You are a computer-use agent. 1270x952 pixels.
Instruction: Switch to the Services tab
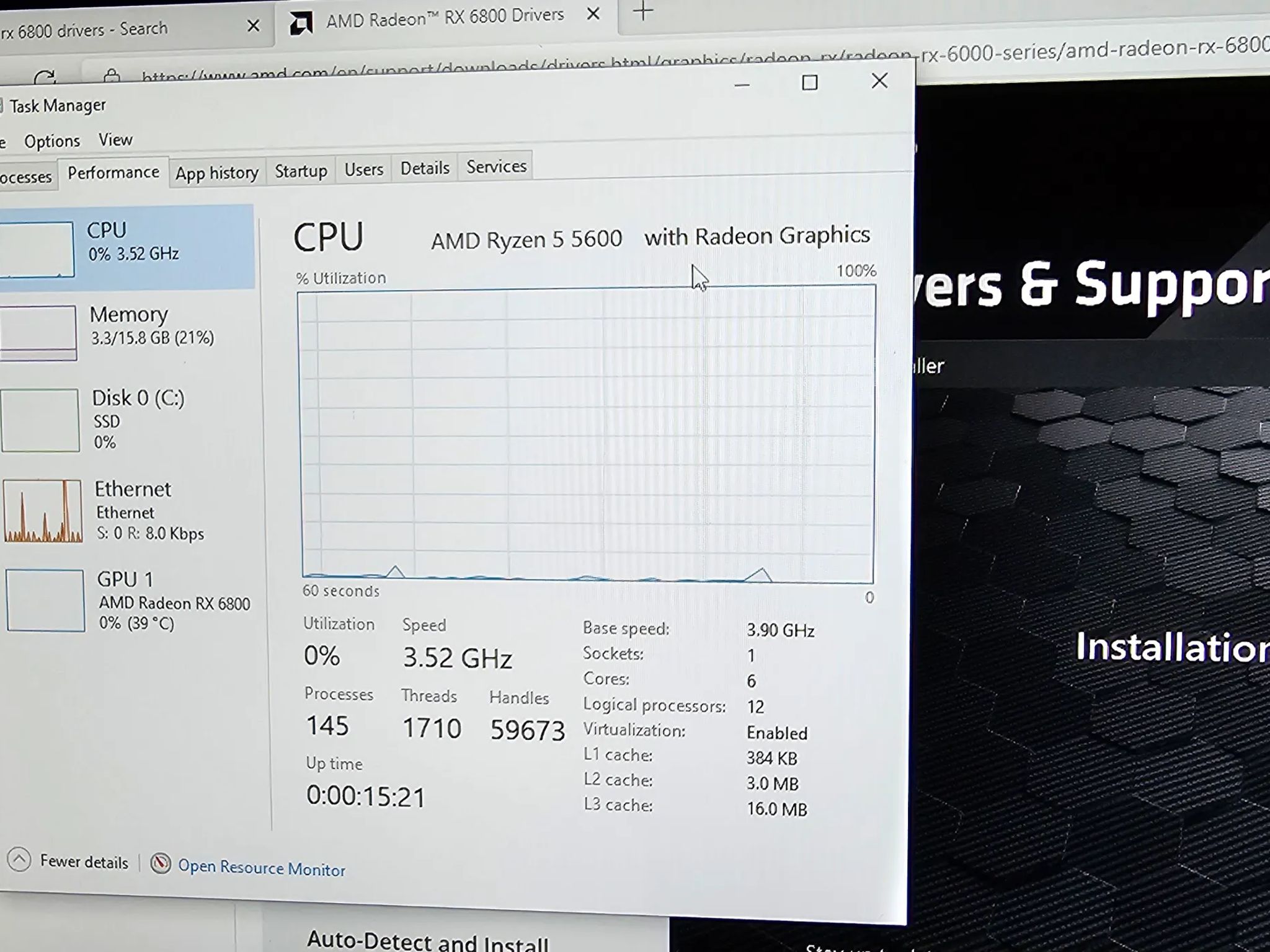click(x=496, y=167)
